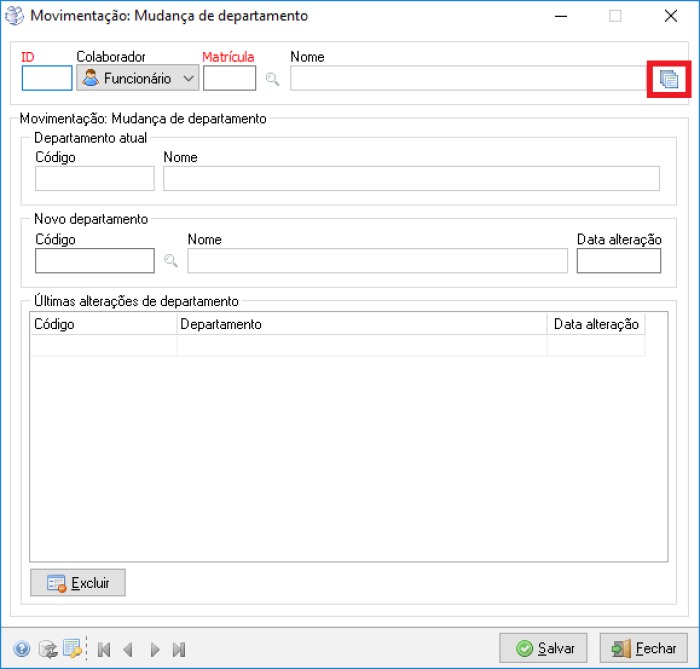Go to the previous record
The width and height of the screenshot is (700, 669).
coord(128,649)
